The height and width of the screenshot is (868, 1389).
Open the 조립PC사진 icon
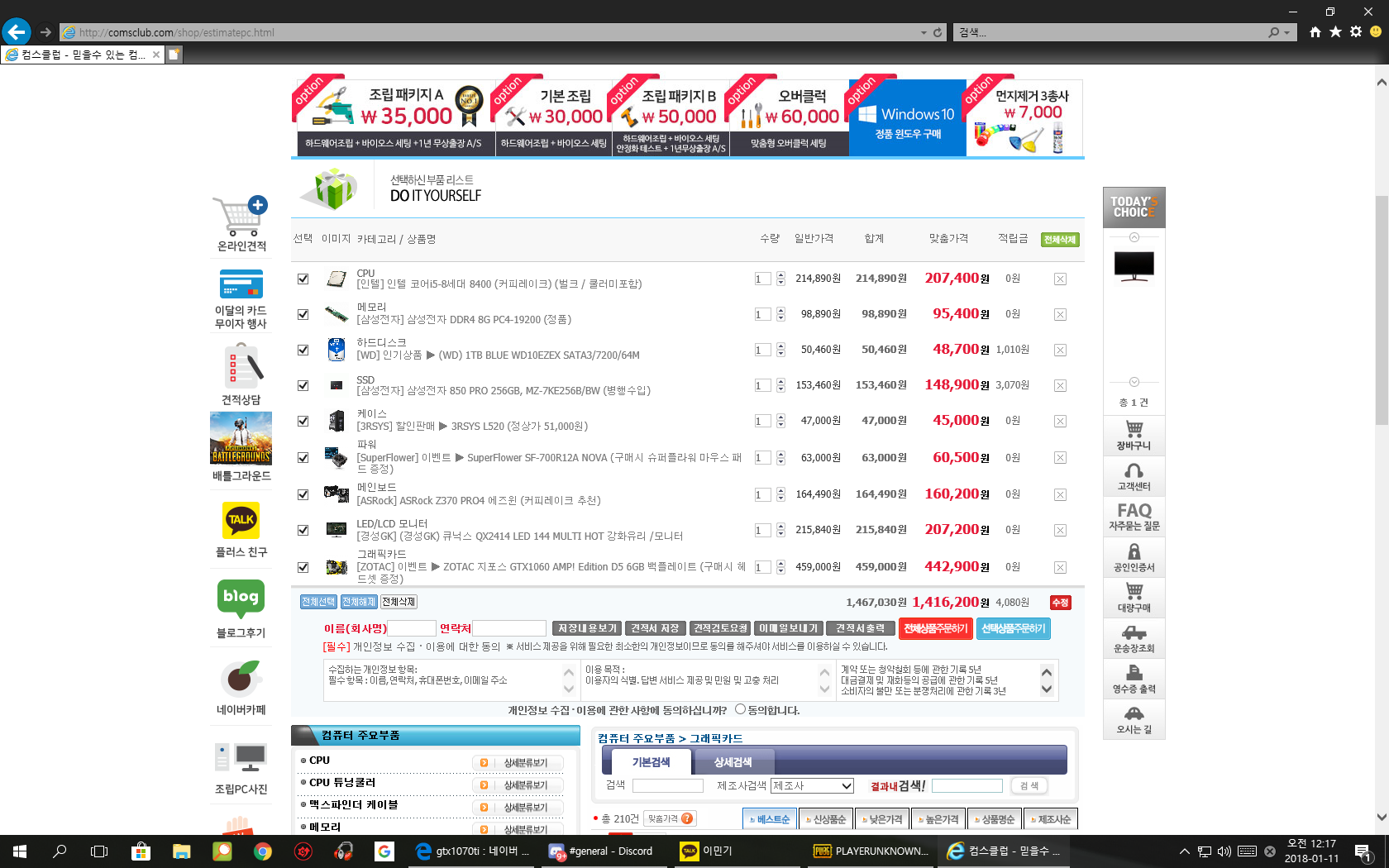[x=241, y=758]
